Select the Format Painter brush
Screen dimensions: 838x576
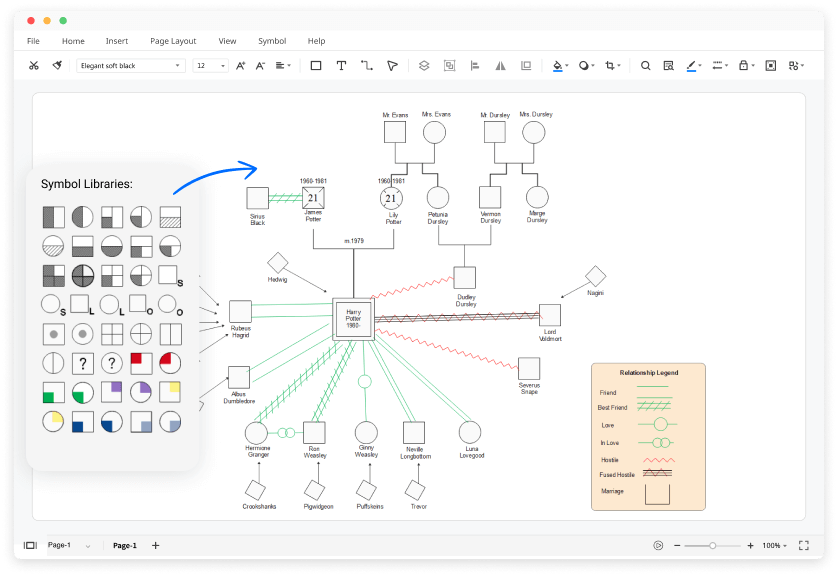click(x=57, y=66)
